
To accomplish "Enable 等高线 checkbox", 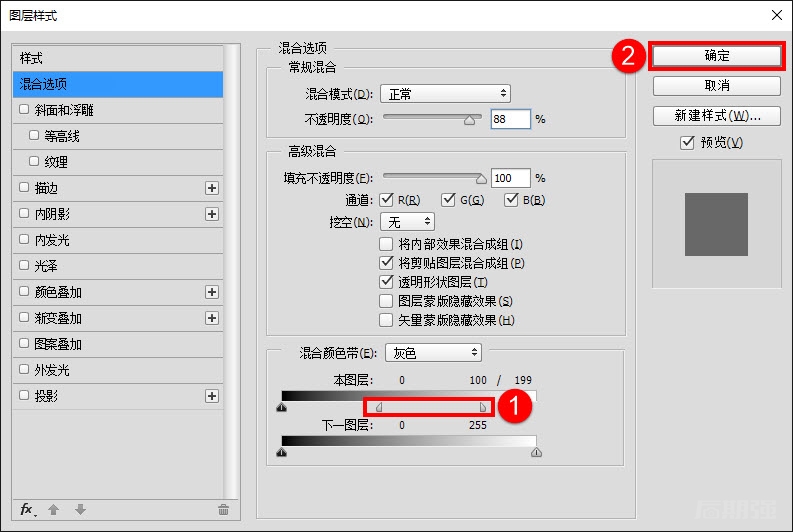I will point(34,135).
